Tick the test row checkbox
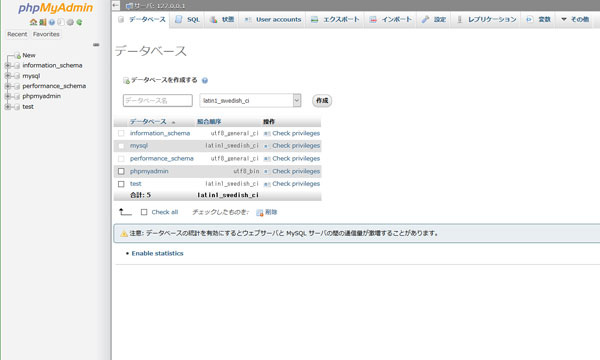 [x=121, y=184]
